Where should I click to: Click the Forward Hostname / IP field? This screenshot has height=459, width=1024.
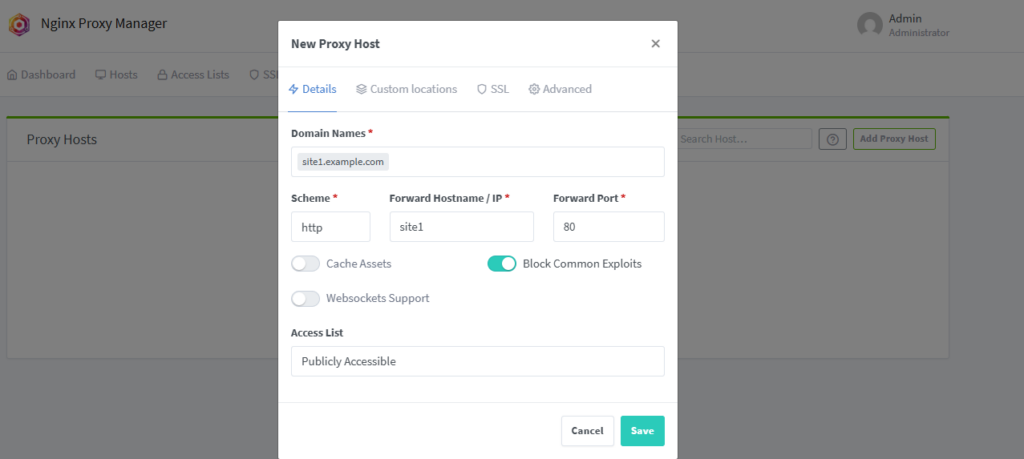coord(462,227)
